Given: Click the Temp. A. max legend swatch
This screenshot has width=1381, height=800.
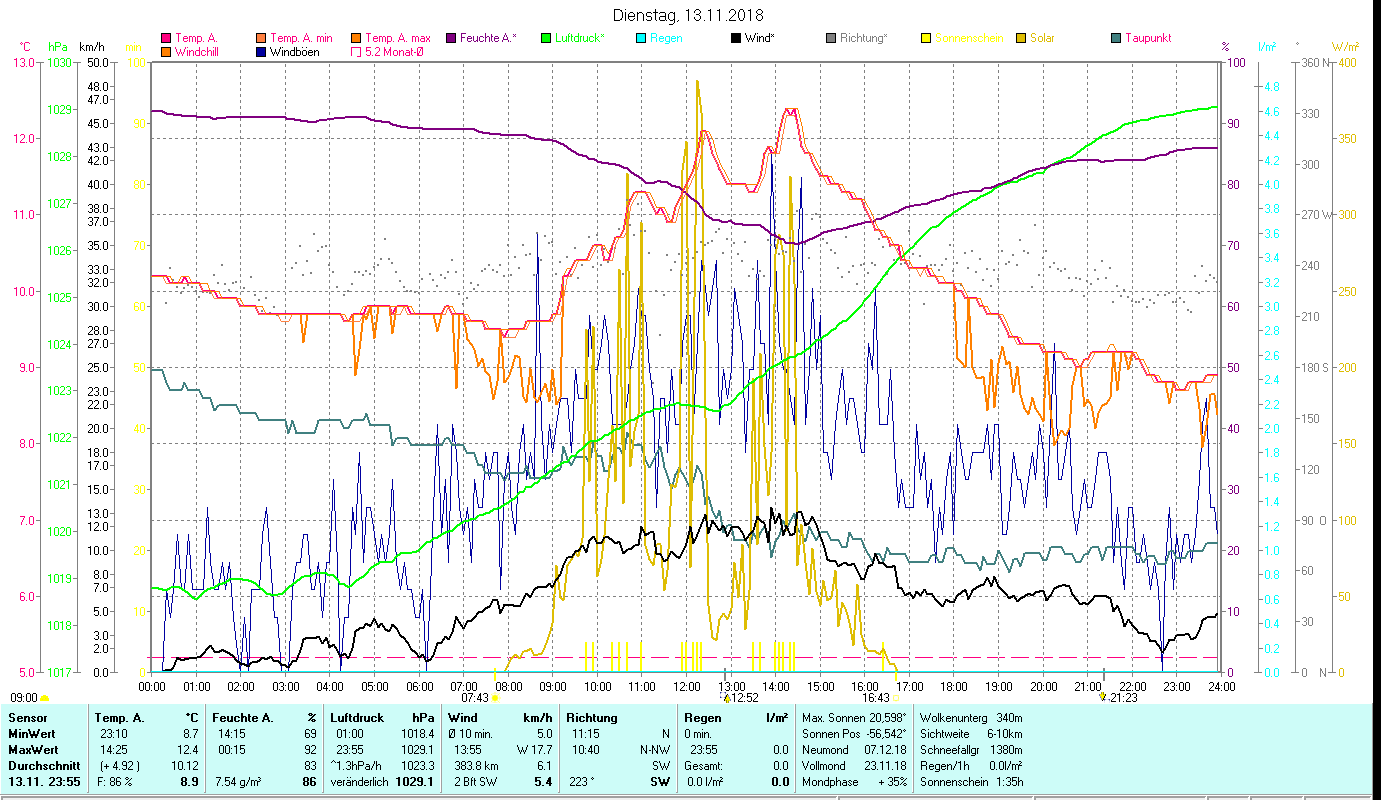Looking at the screenshot, I should coord(357,39).
